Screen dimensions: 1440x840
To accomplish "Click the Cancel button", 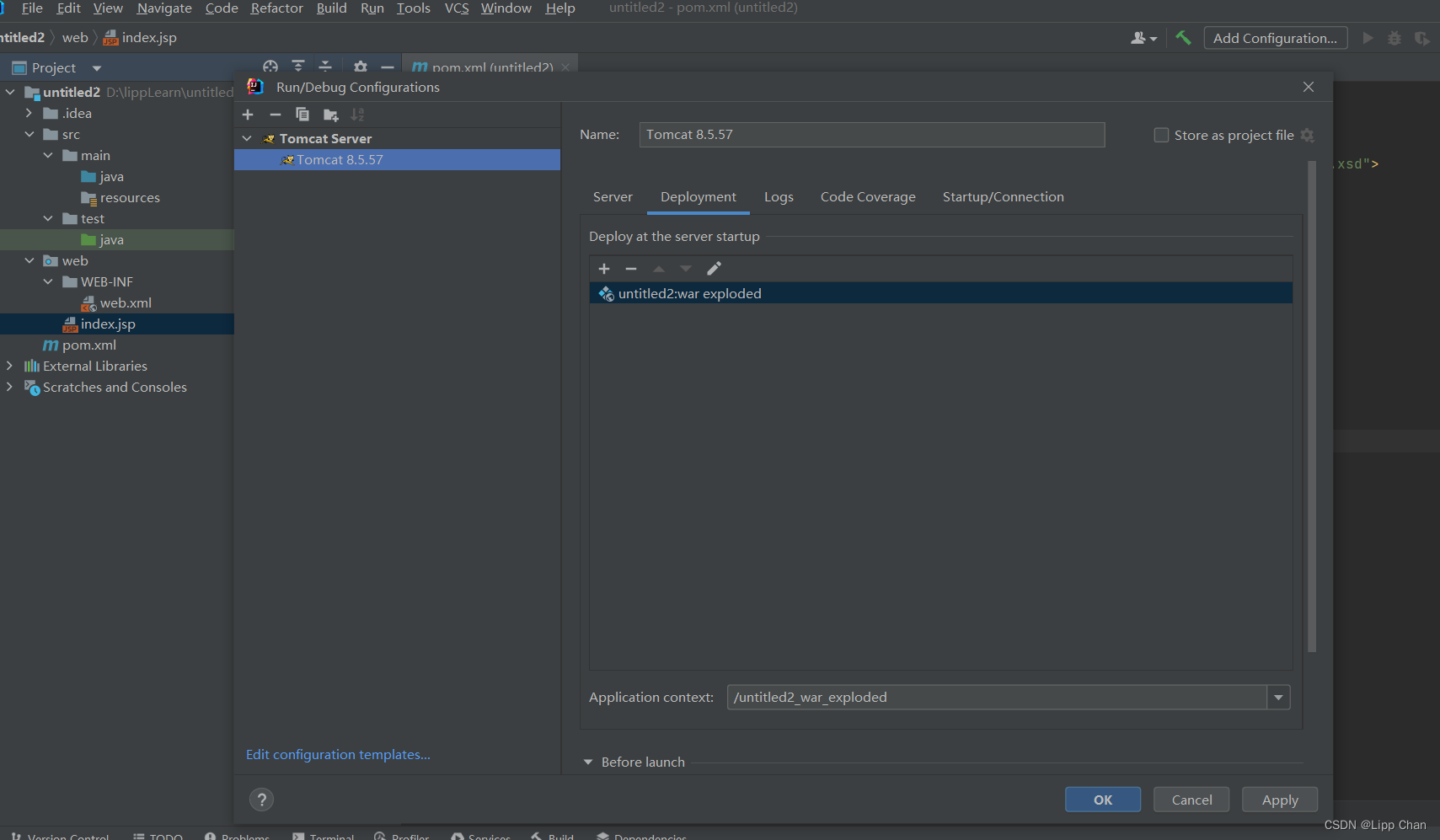I will (1191, 800).
